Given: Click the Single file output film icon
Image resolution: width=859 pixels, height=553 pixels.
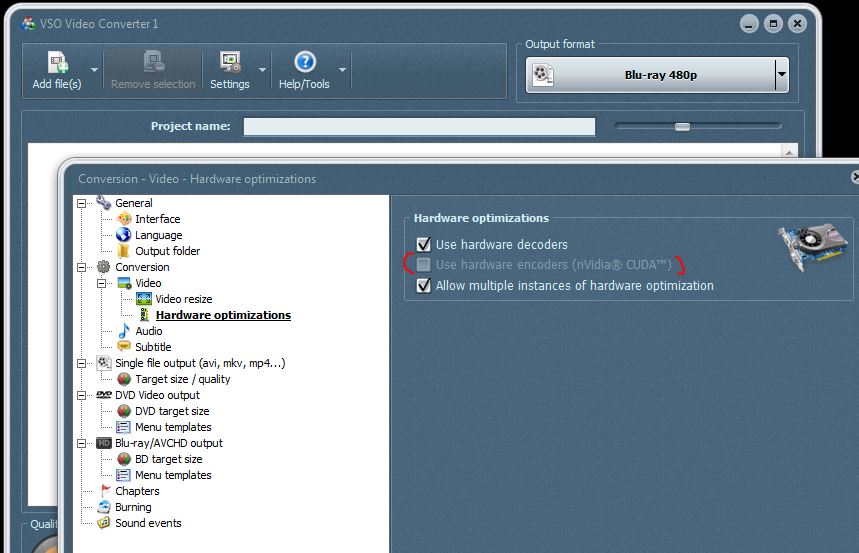Looking at the screenshot, I should click(104, 363).
